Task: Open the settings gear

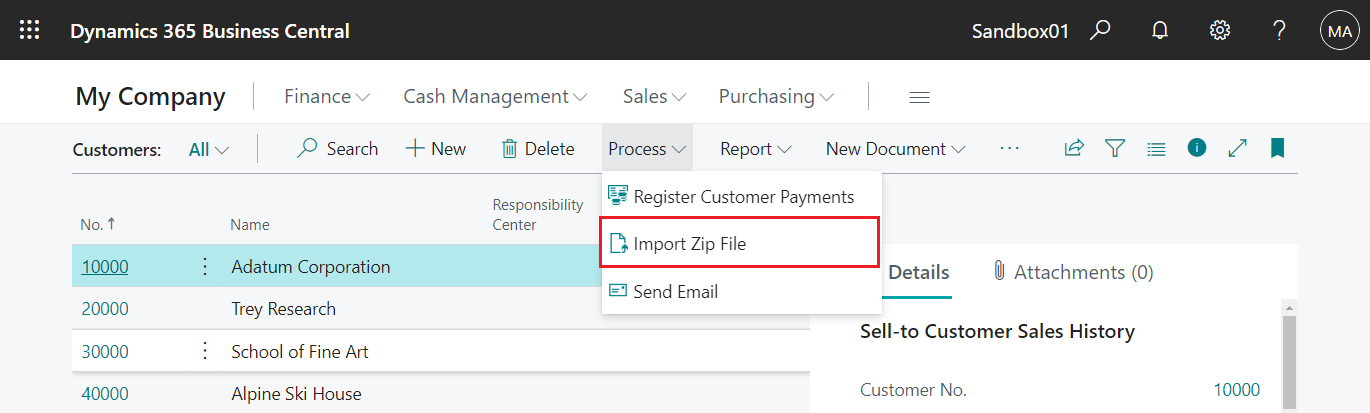Action: point(1220,30)
